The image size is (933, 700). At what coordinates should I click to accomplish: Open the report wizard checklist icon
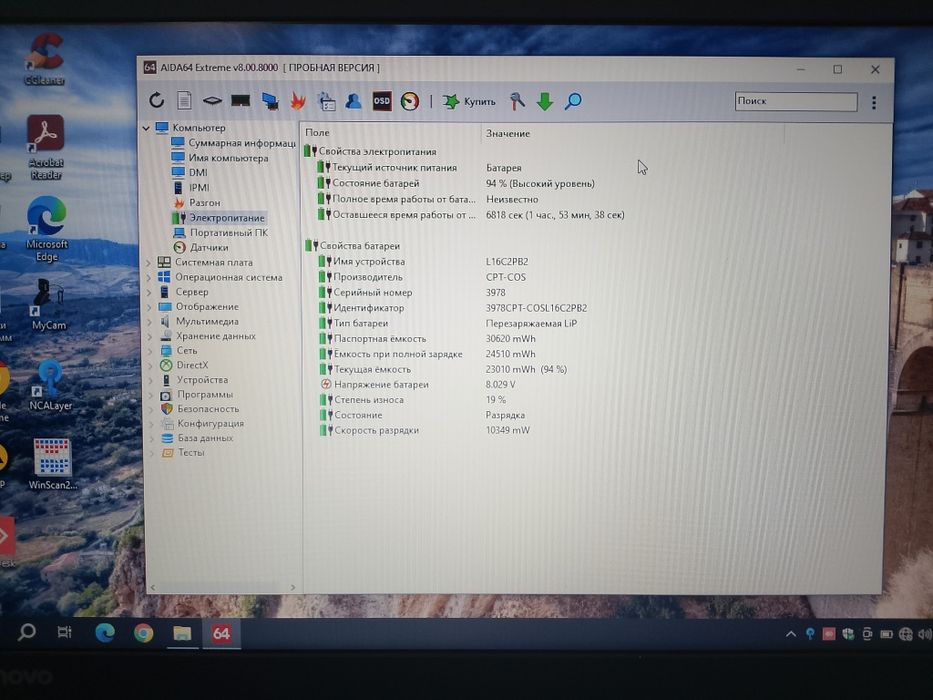pyautogui.click(x=326, y=101)
